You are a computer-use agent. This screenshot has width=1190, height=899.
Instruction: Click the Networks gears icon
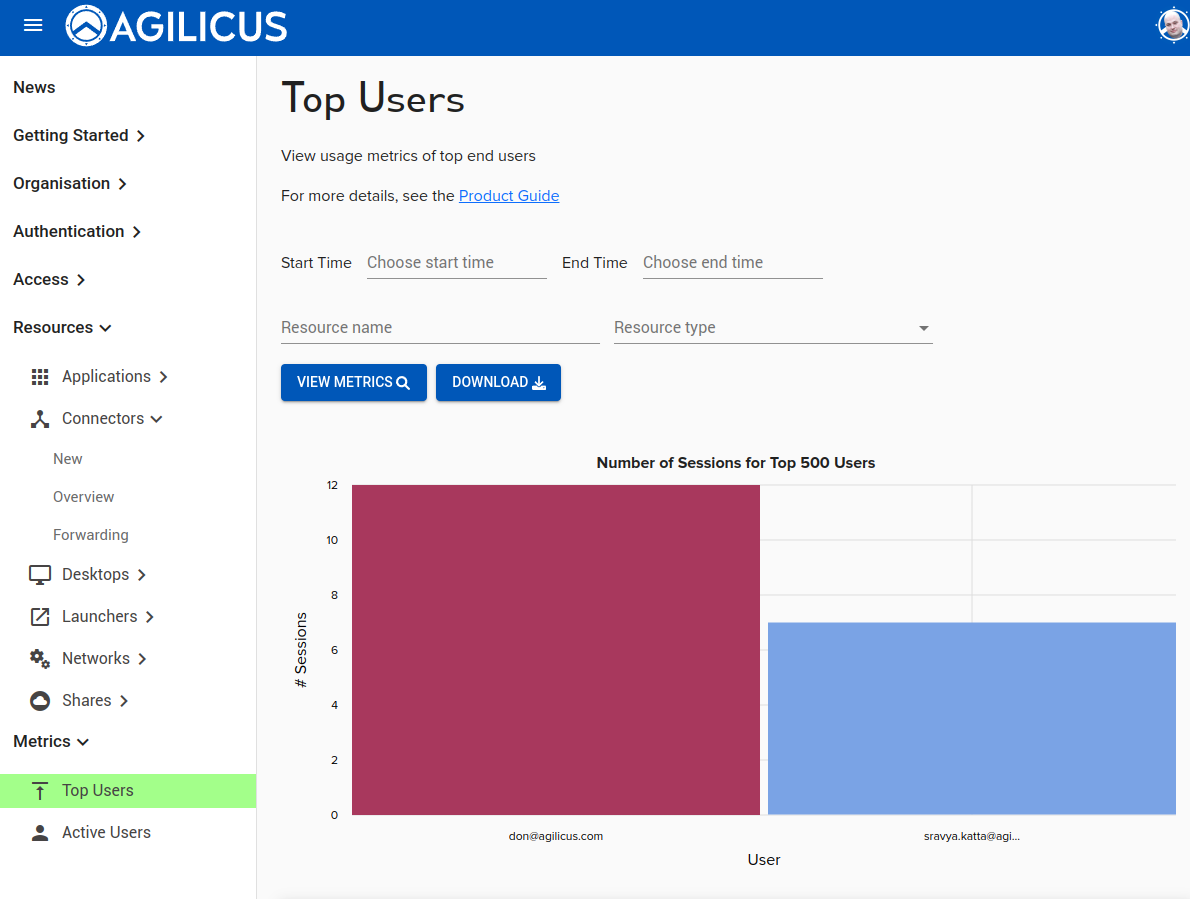40,659
